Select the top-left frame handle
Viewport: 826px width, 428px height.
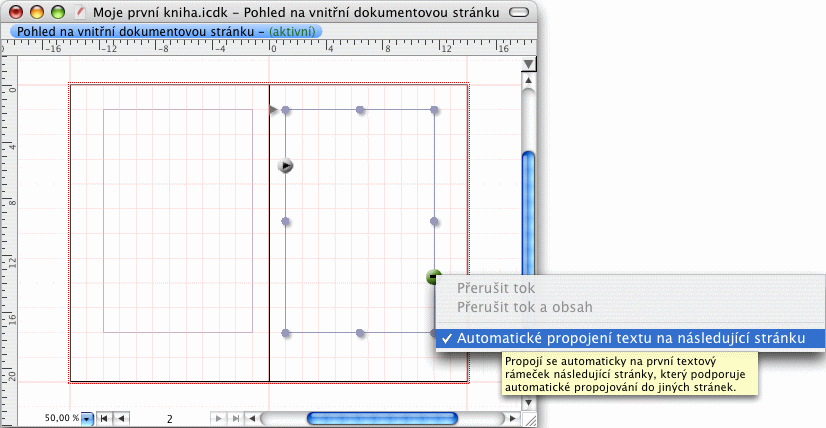coord(286,110)
